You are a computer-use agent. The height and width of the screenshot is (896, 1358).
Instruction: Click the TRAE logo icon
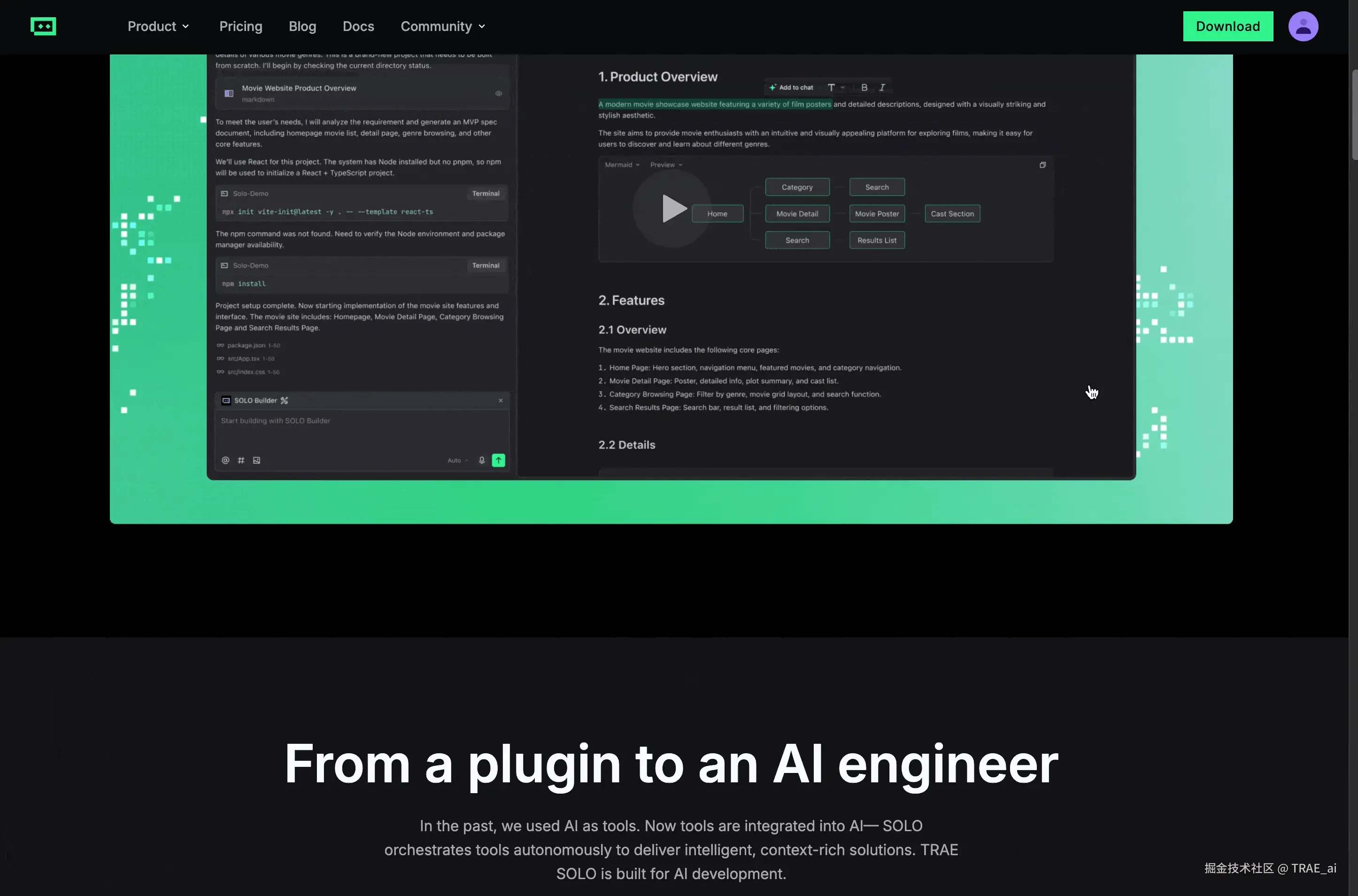[43, 26]
